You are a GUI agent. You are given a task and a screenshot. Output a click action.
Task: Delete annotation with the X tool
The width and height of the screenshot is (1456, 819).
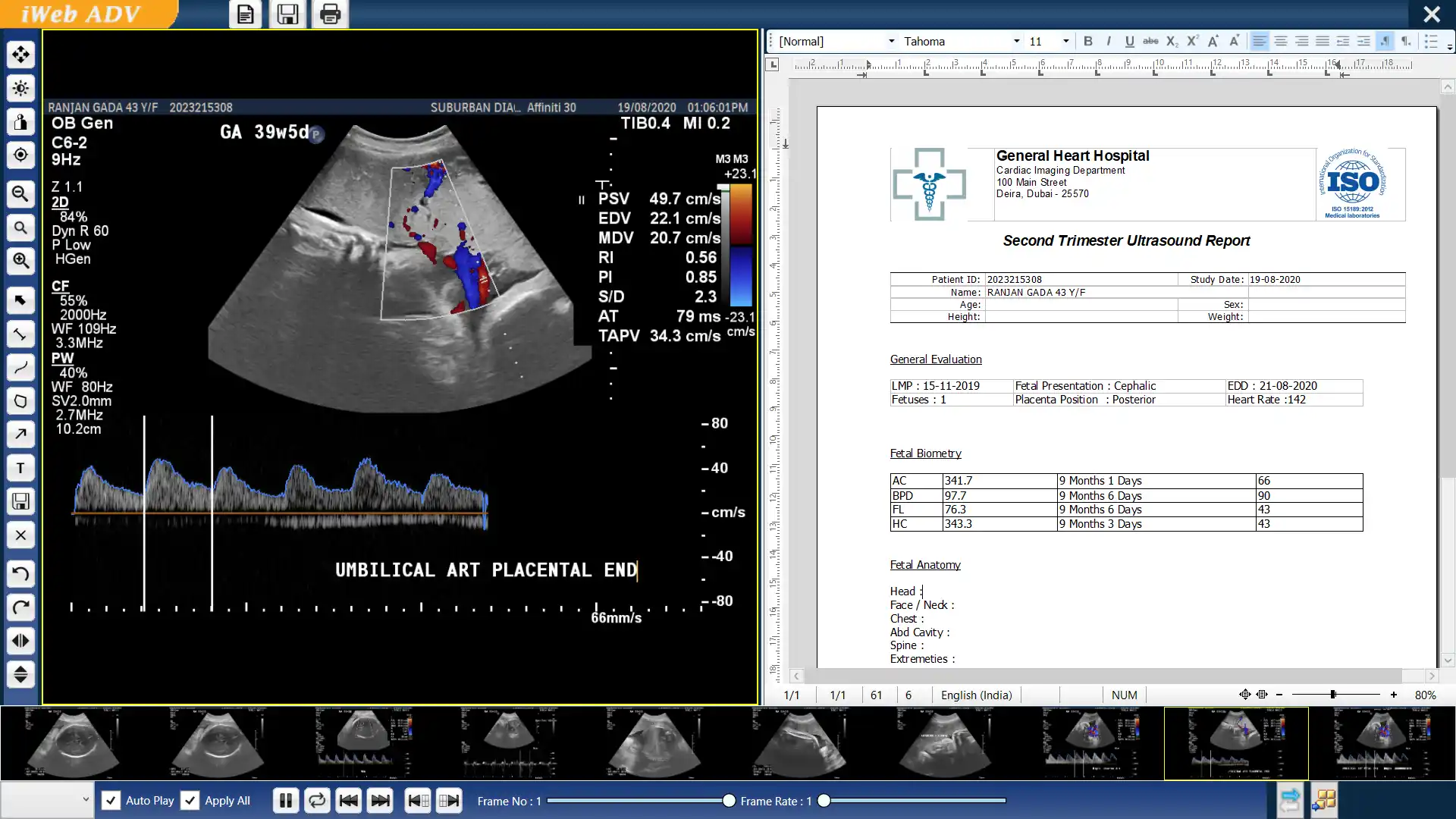(x=20, y=535)
